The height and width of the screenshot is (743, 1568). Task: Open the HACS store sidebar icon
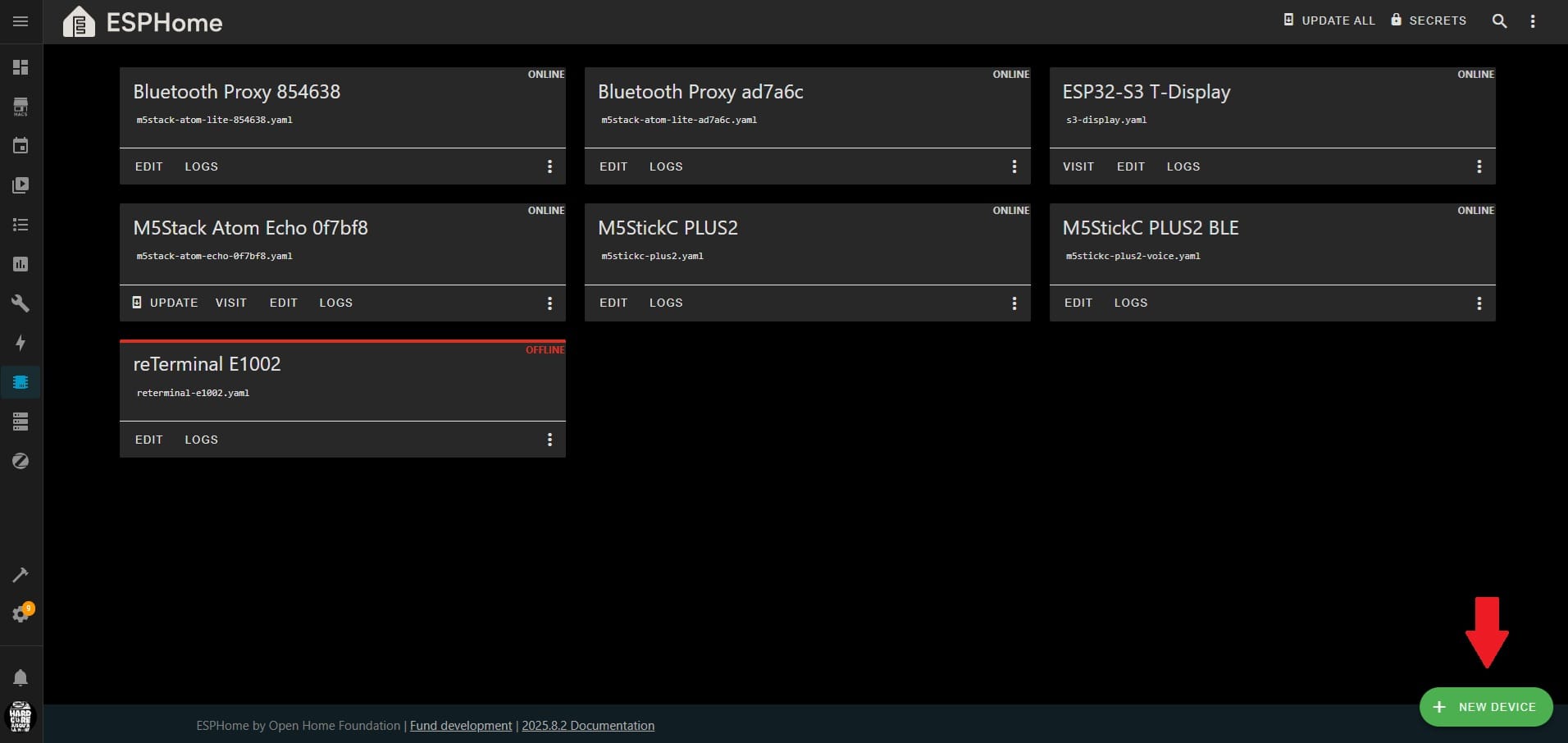pyautogui.click(x=21, y=107)
